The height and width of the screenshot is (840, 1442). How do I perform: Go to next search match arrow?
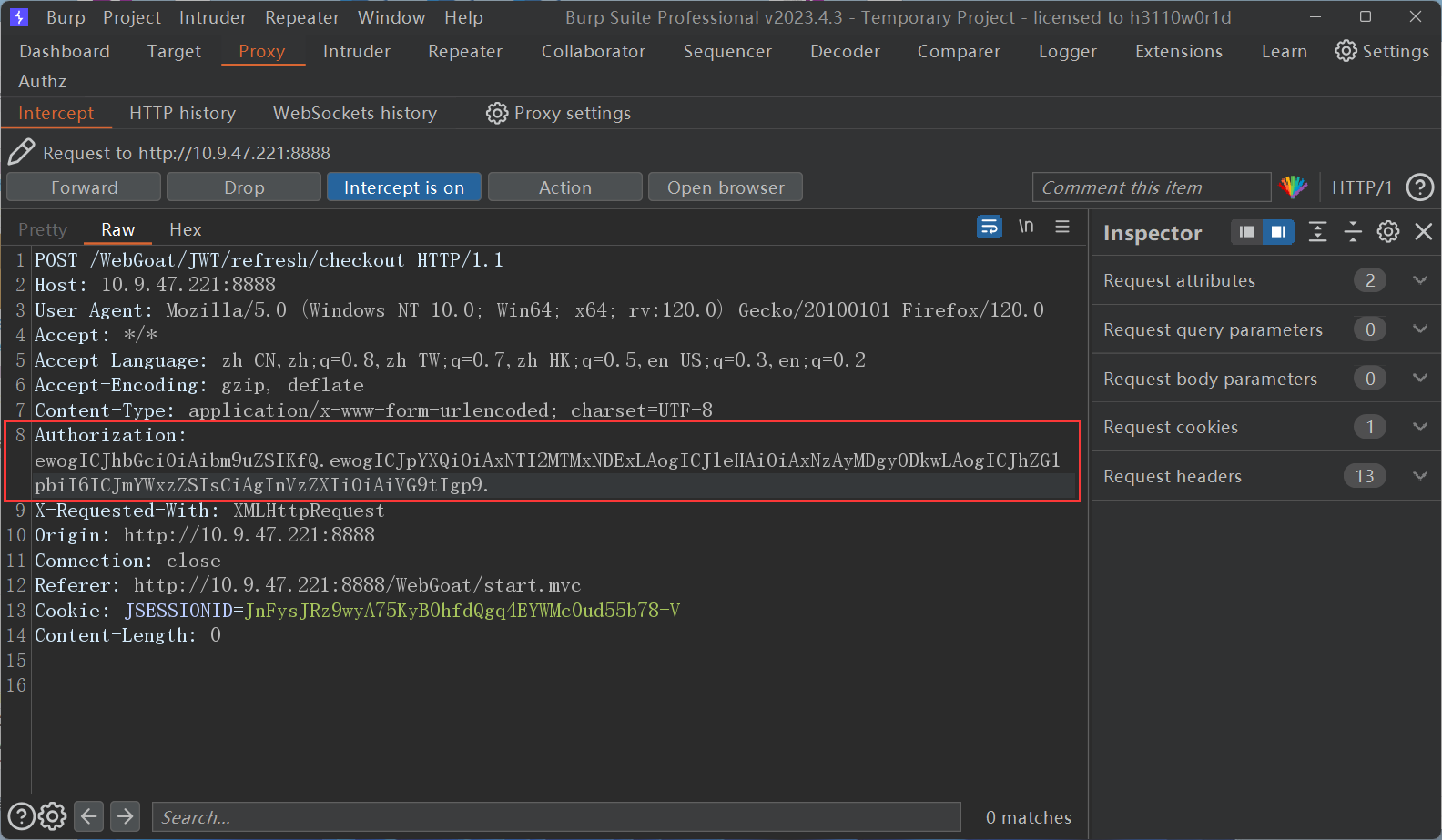tap(126, 816)
